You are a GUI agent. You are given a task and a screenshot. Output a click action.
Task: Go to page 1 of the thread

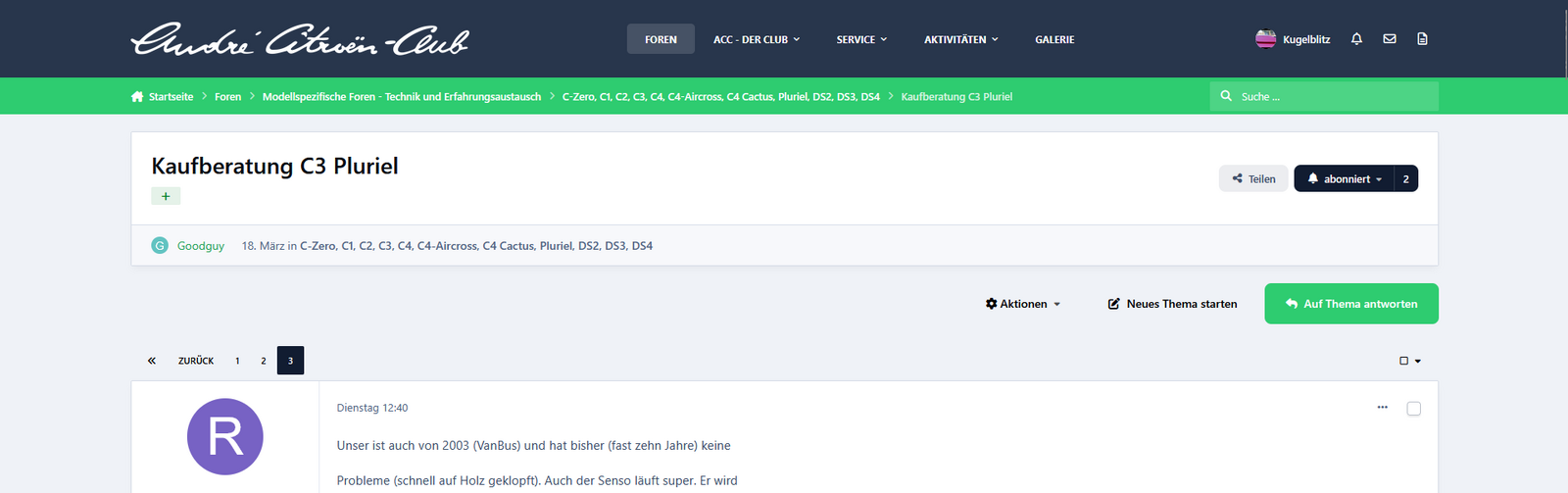(237, 361)
